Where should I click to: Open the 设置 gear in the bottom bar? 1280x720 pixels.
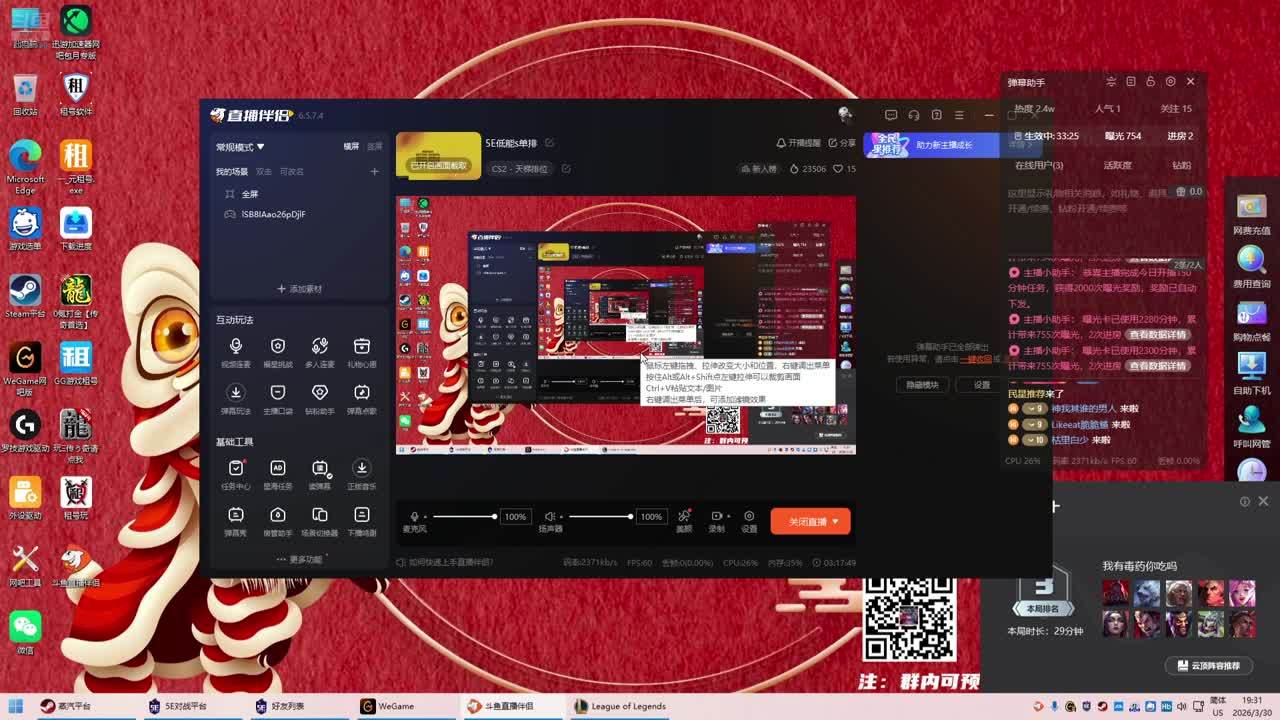(x=749, y=521)
